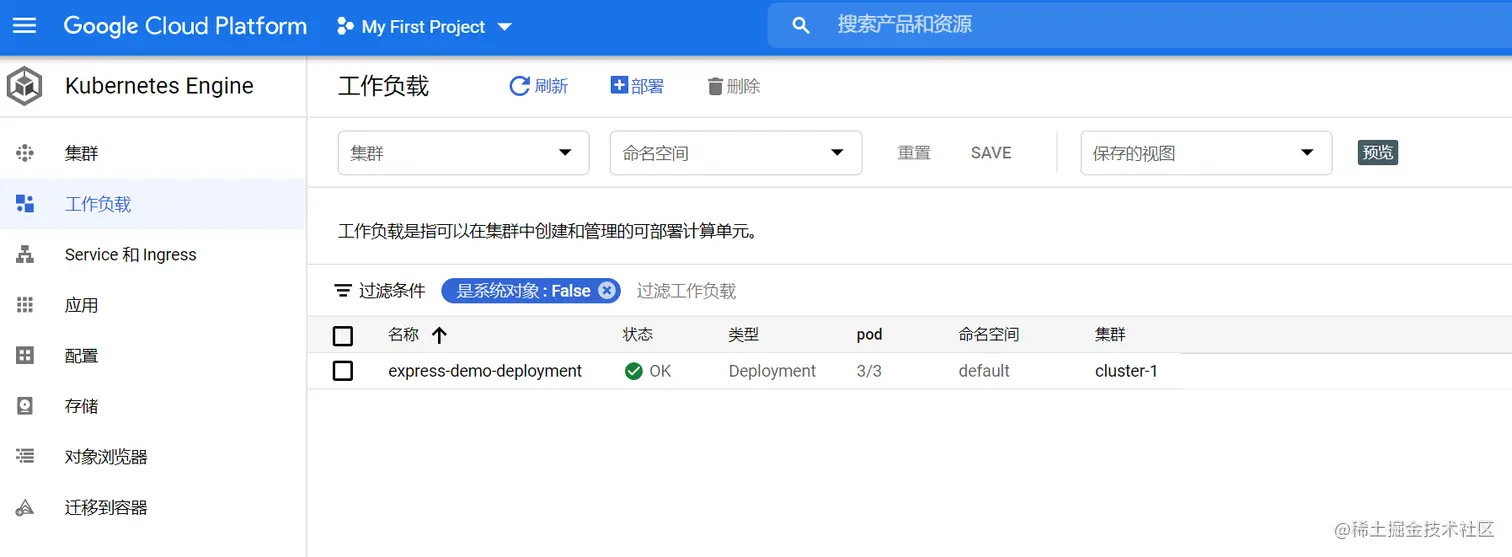Screen dimensions: 1512x557
Task: Sort by 状态 column header
Action: (637, 335)
